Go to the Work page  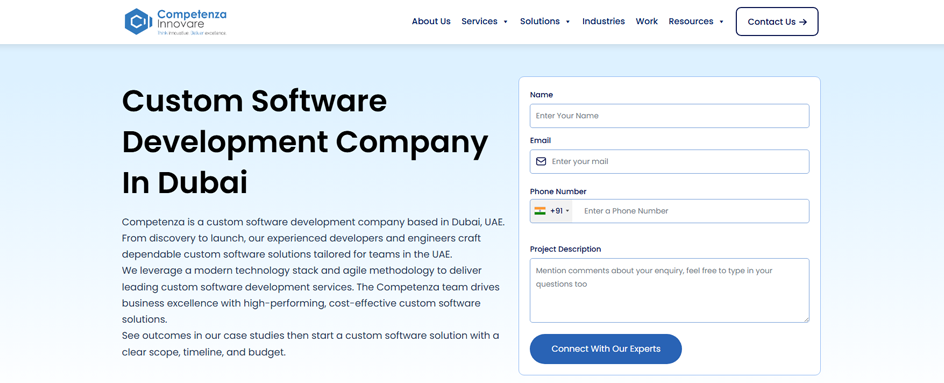[x=647, y=21]
